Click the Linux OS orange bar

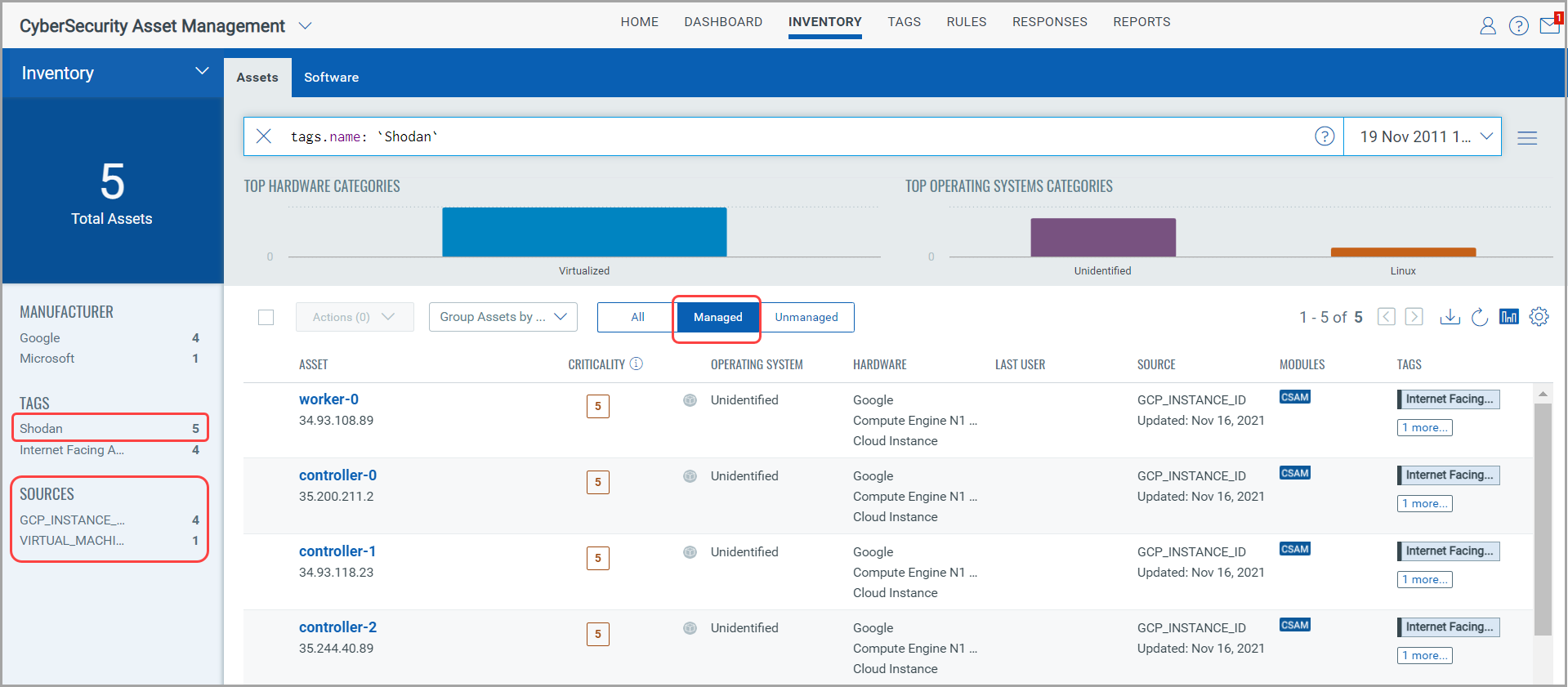coord(1403,252)
